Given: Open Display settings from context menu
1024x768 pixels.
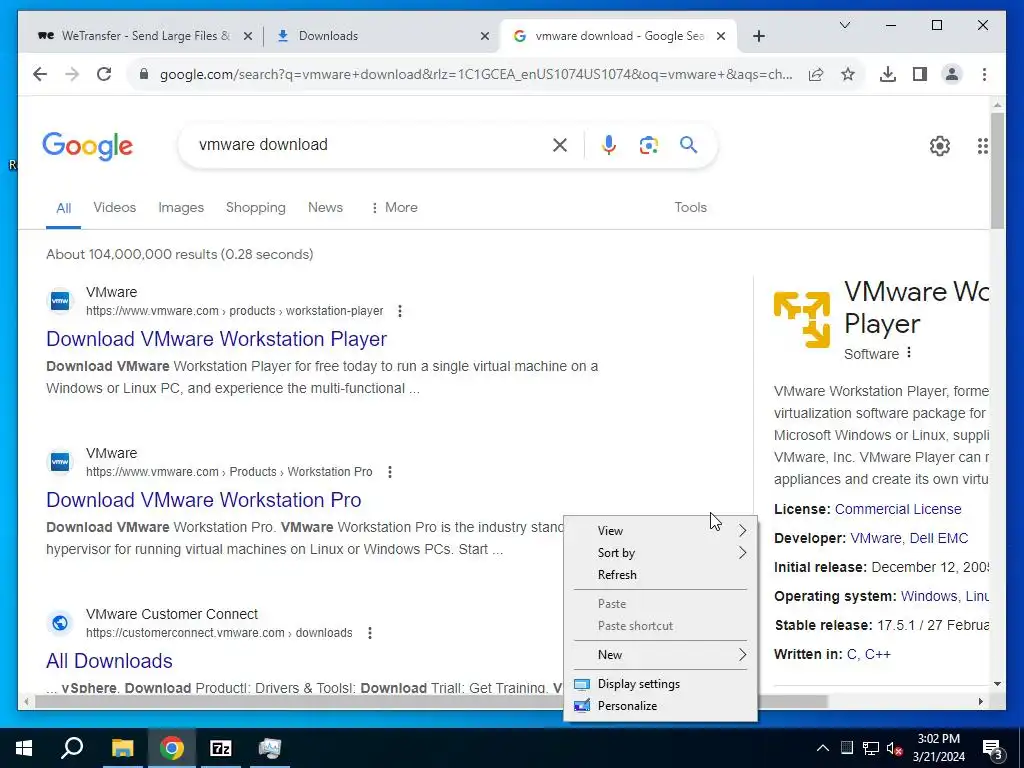Looking at the screenshot, I should click(660, 684).
